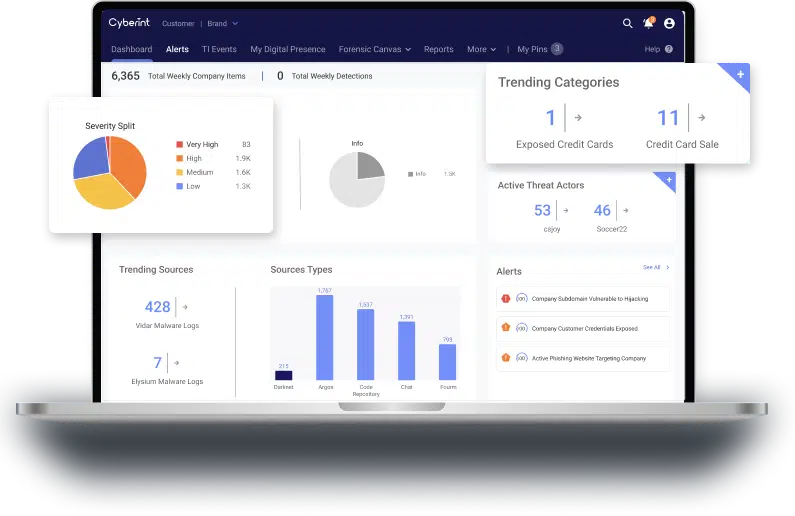Expand the Forensic Canvas menu
Image resolution: width=795 pixels, height=516 pixels.
tap(375, 49)
